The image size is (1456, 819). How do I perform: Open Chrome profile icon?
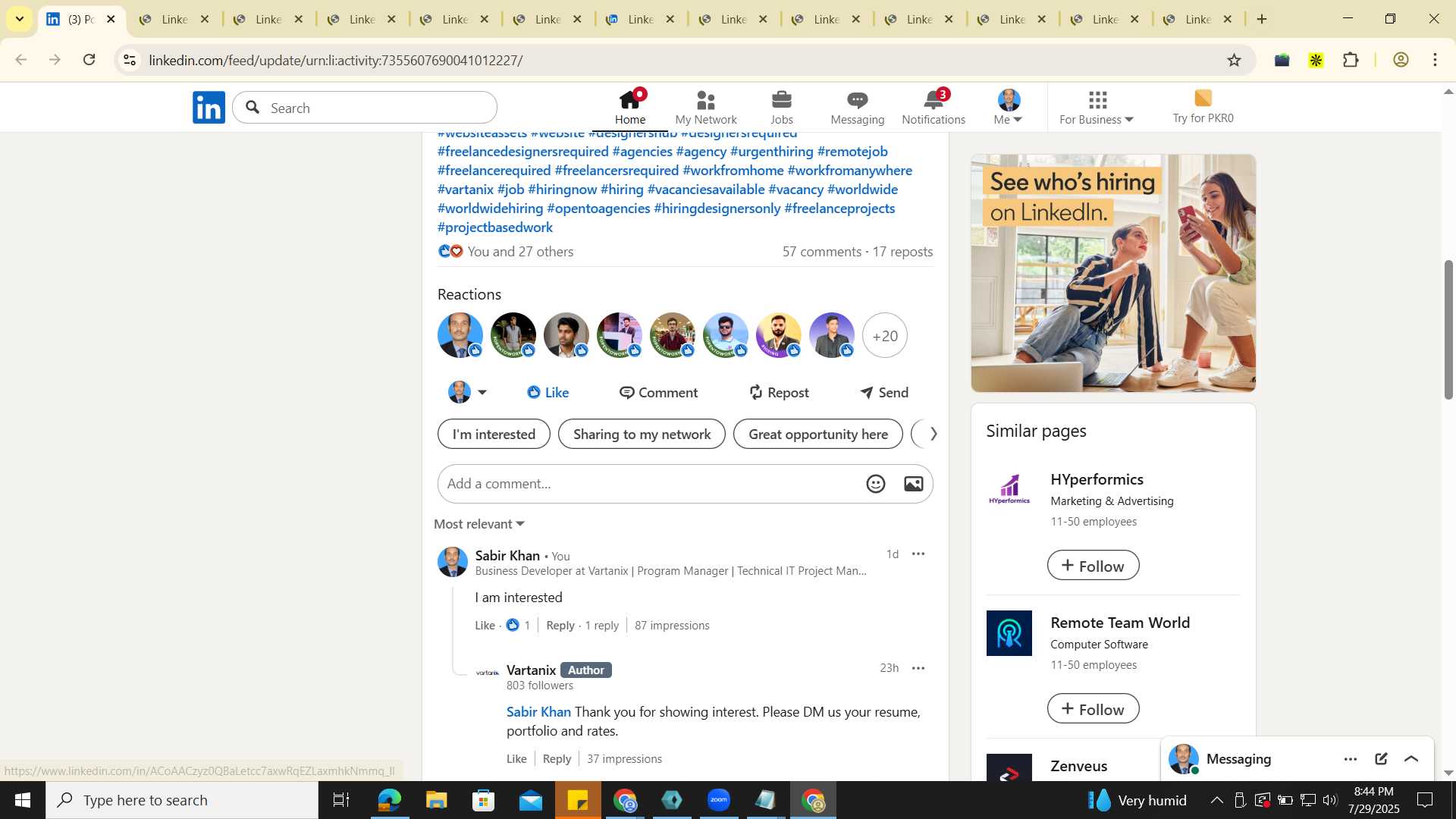1401,60
